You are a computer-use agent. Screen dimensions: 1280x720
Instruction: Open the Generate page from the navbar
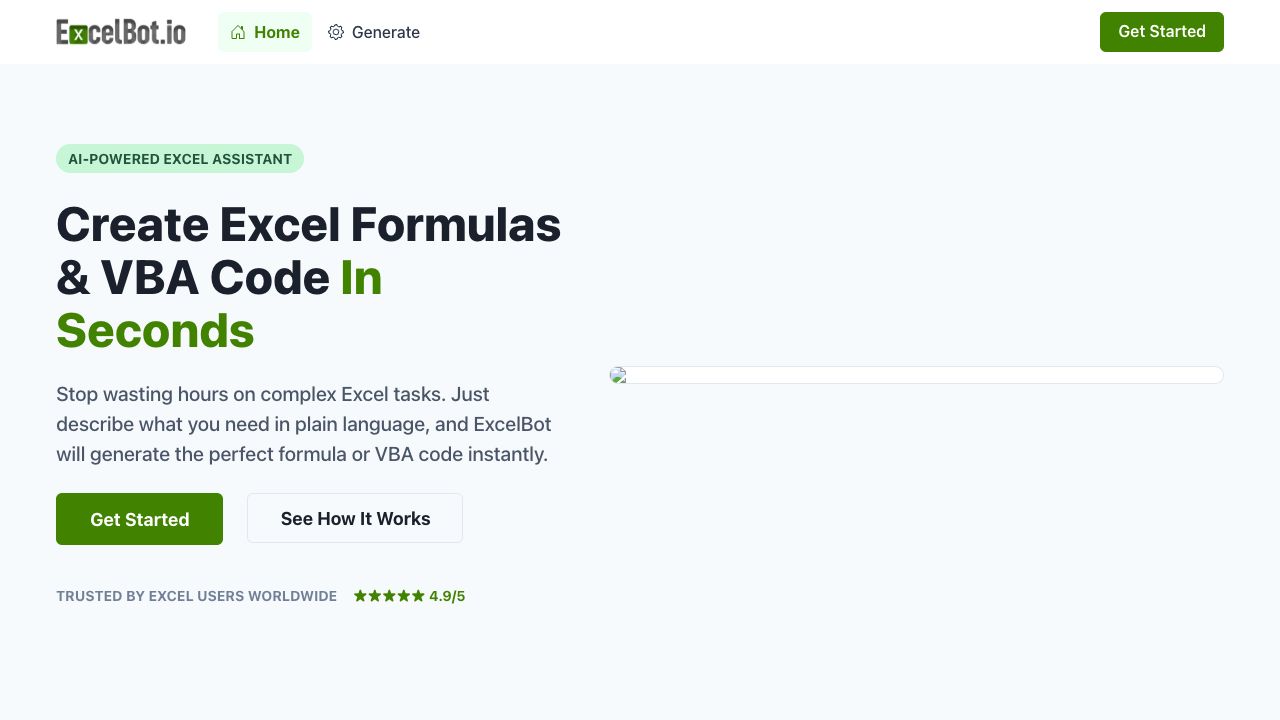tap(385, 32)
